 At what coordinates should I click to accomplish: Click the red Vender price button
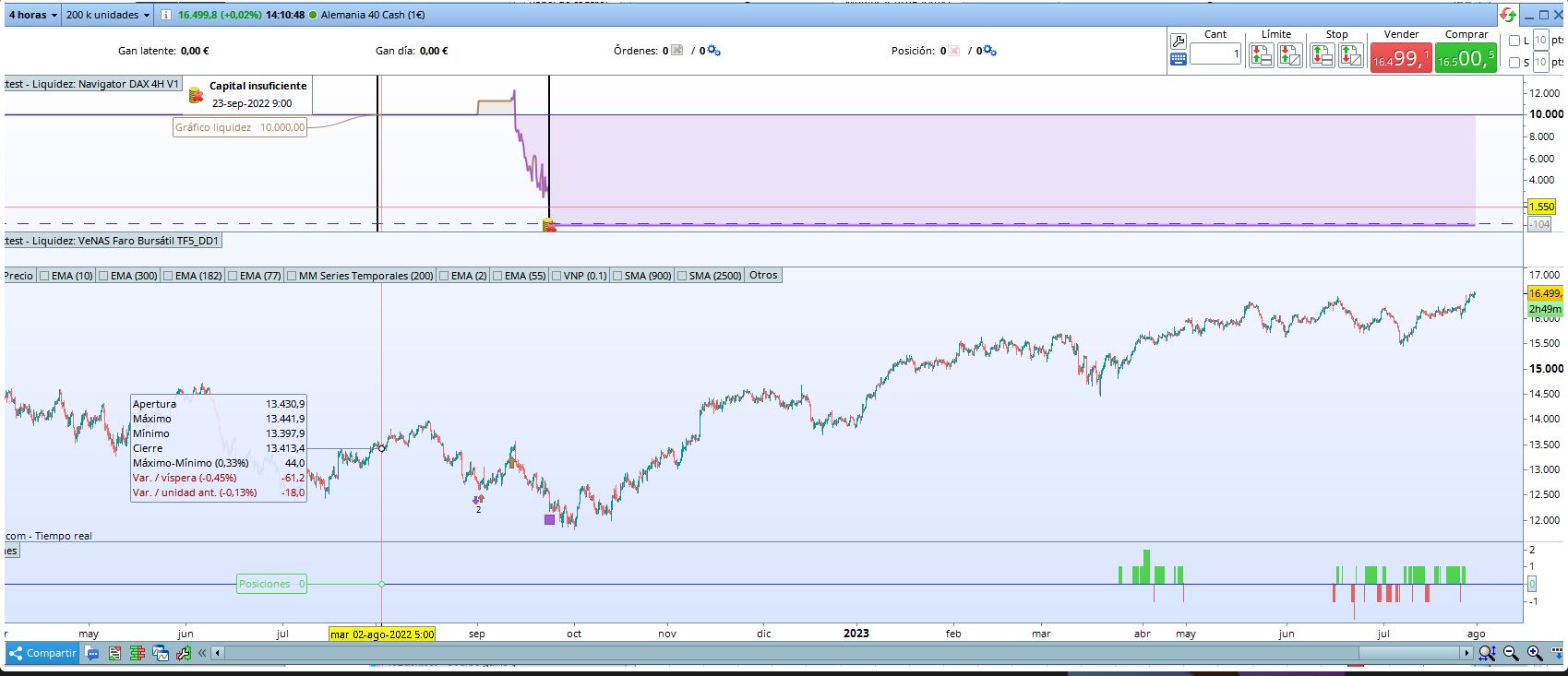1401,57
